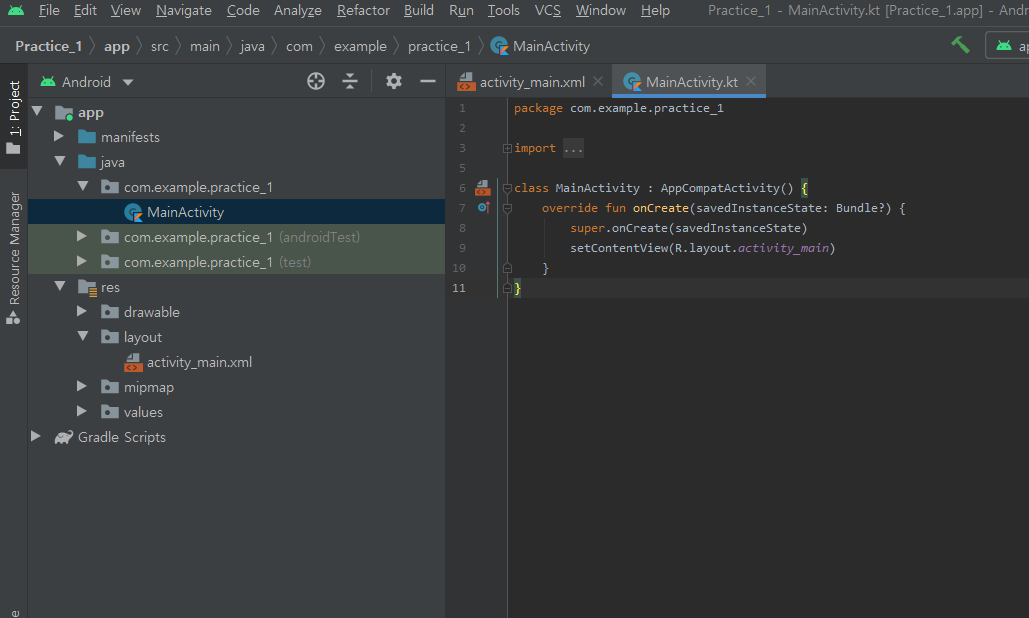Open the Resource Manager side tab
1029x618 pixels.
coord(14,257)
